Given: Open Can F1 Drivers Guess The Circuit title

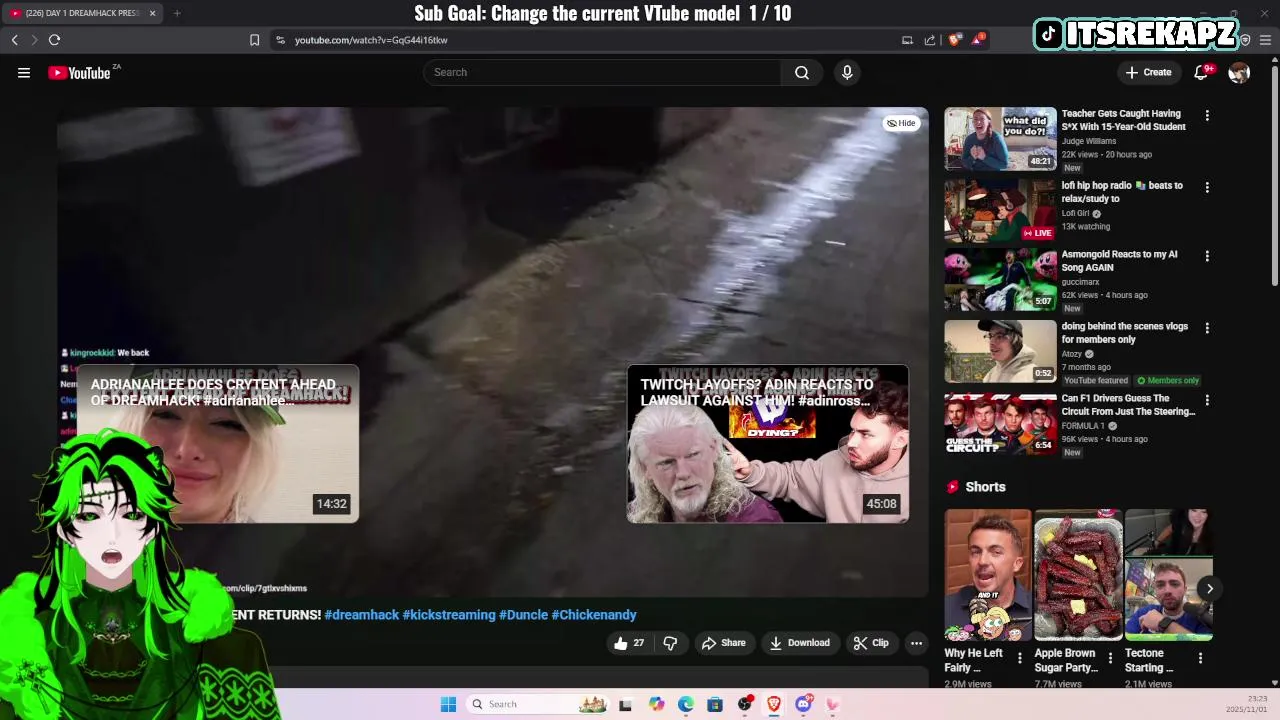Looking at the screenshot, I should coord(1128,405).
